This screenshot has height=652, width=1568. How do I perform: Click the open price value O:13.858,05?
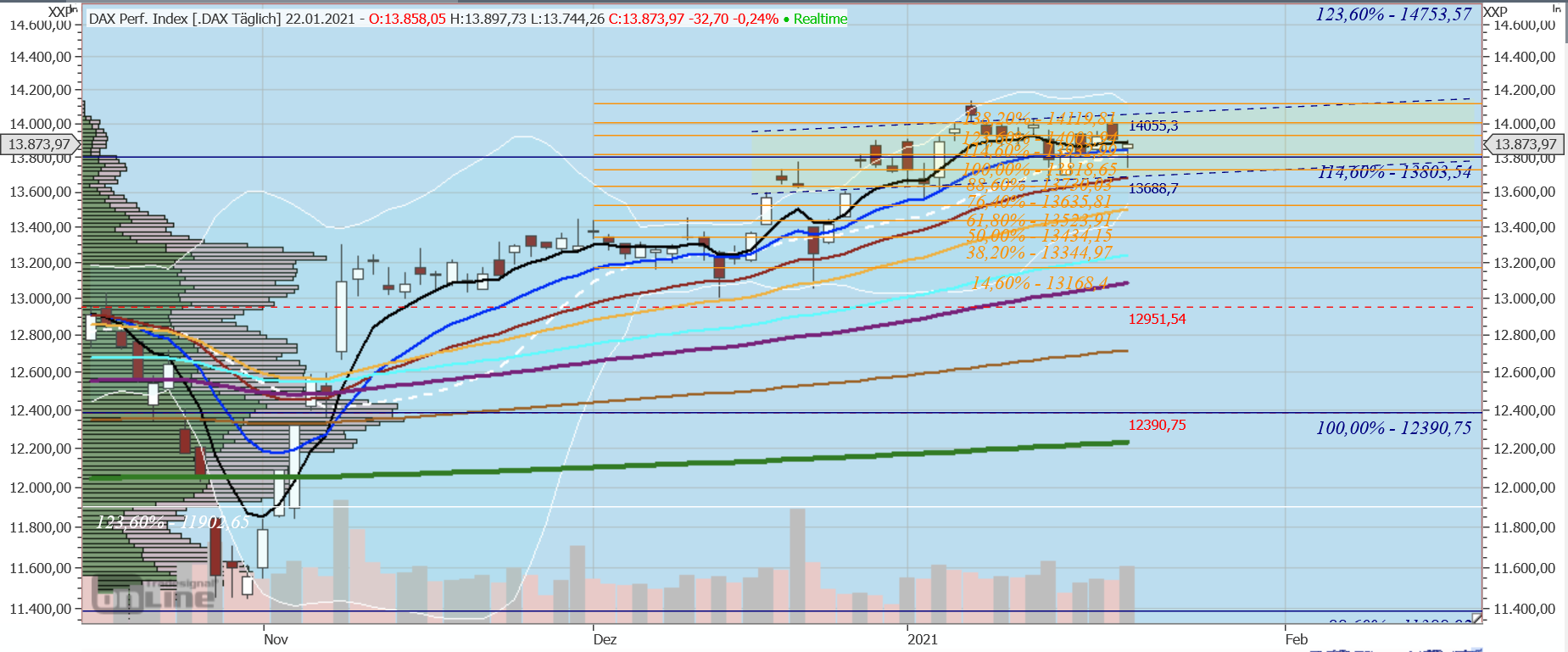tap(407, 19)
